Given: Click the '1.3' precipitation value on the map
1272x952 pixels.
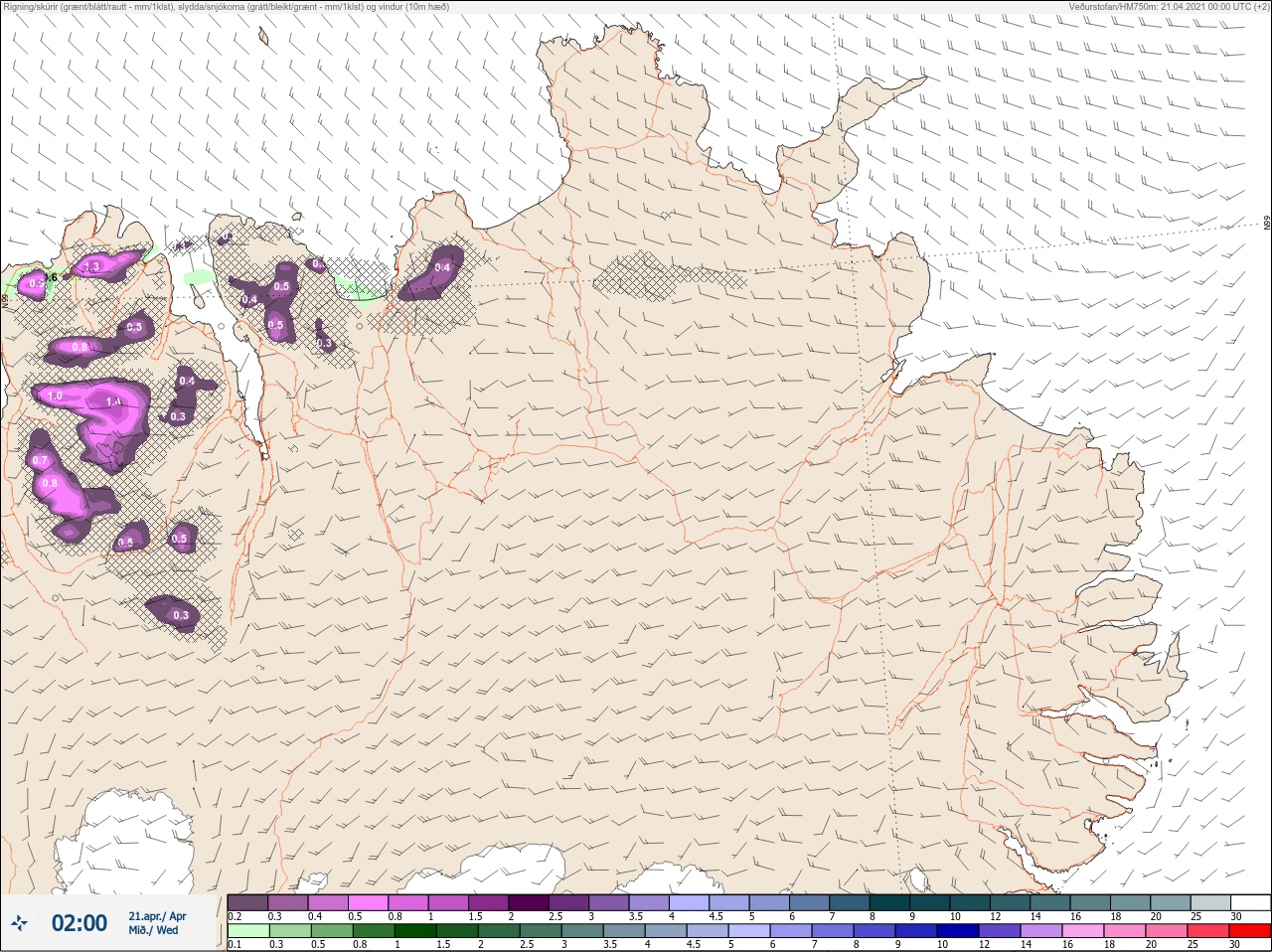Looking at the screenshot, I should (92, 266).
